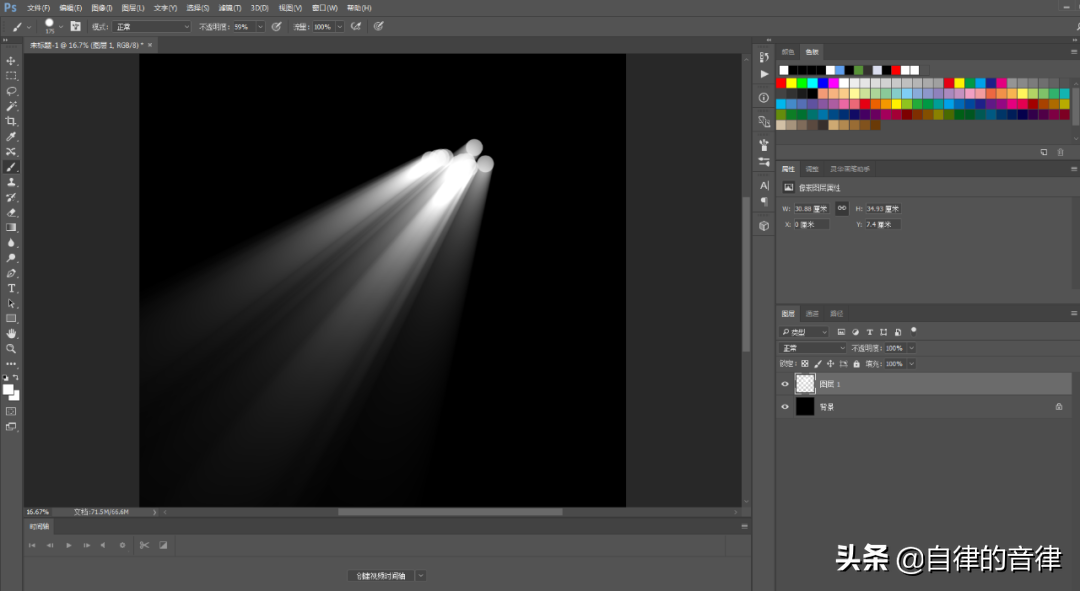
Task: Toggle the layer filter switch
Action: pyautogui.click(x=914, y=331)
